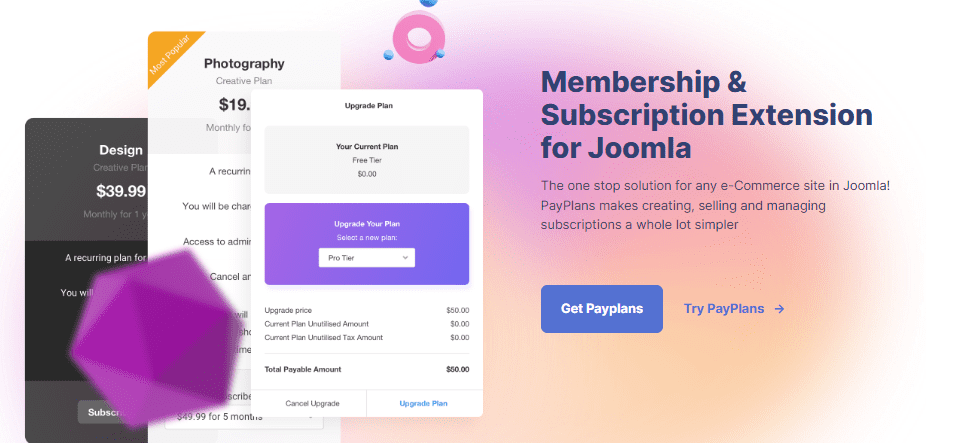Select the Design plan card title

coord(121,150)
